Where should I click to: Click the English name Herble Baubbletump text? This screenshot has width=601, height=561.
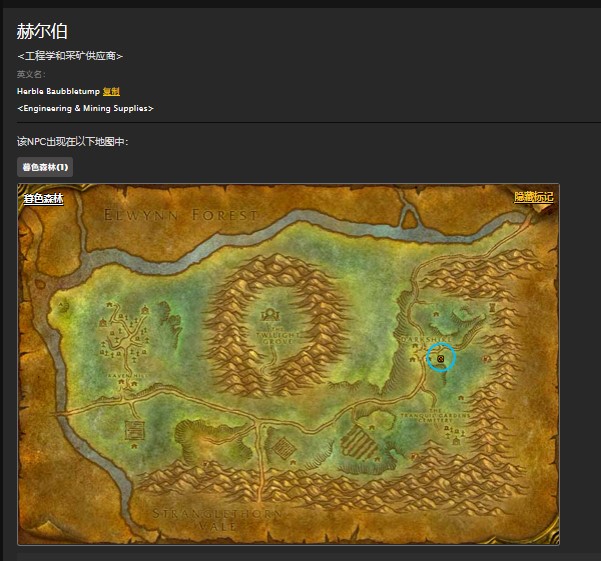(58, 91)
